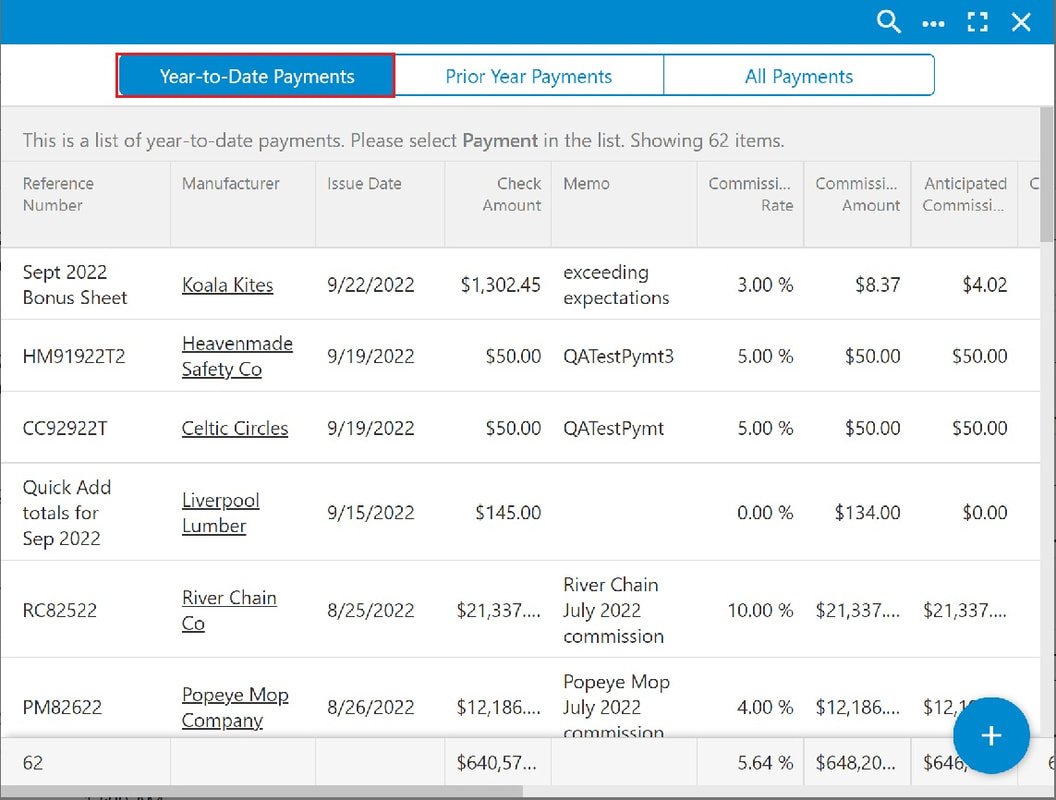The height and width of the screenshot is (800, 1056).
Task: Open the search magnifier icon
Action: click(x=888, y=22)
